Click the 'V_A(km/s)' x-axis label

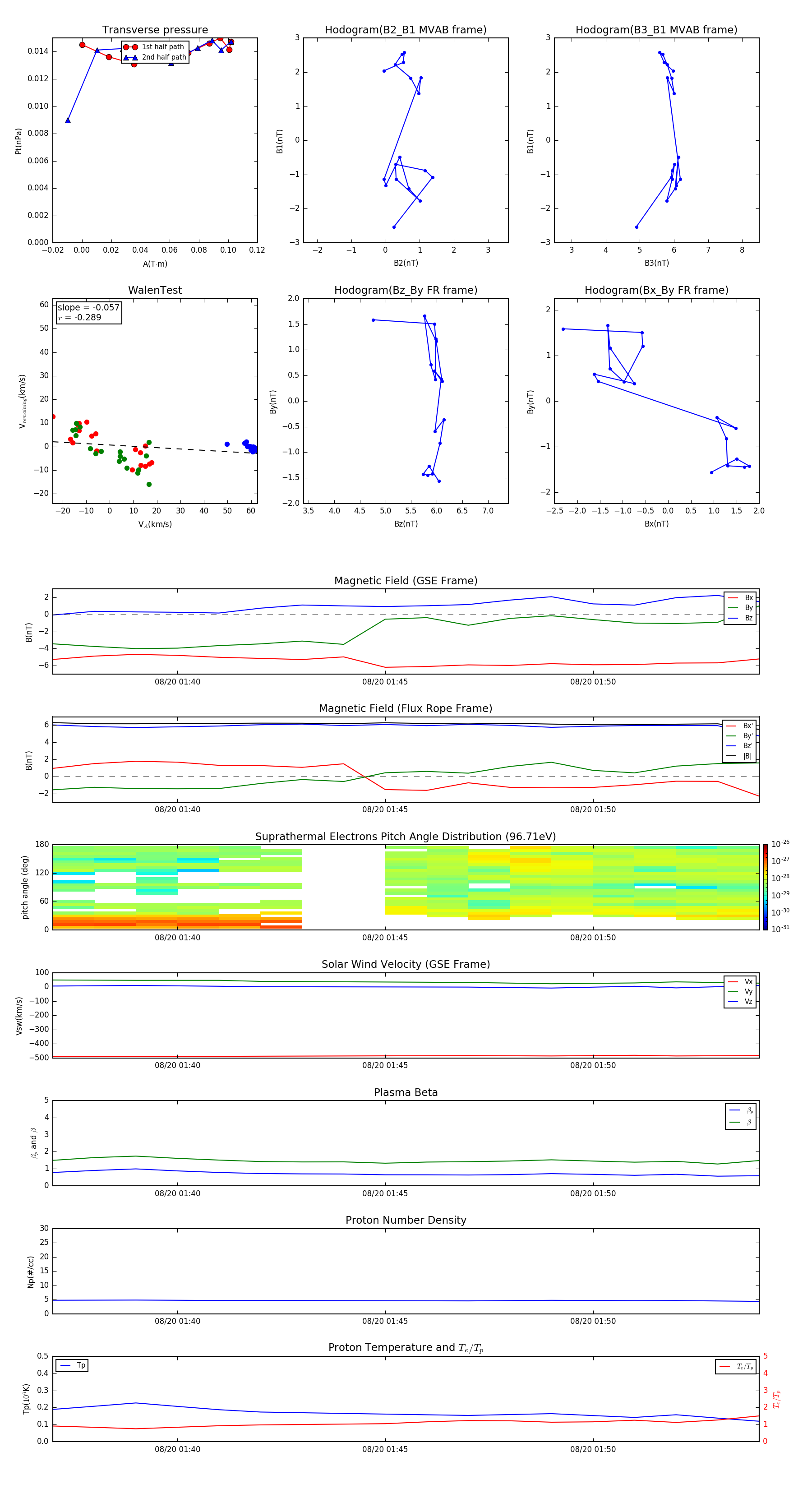[155, 524]
